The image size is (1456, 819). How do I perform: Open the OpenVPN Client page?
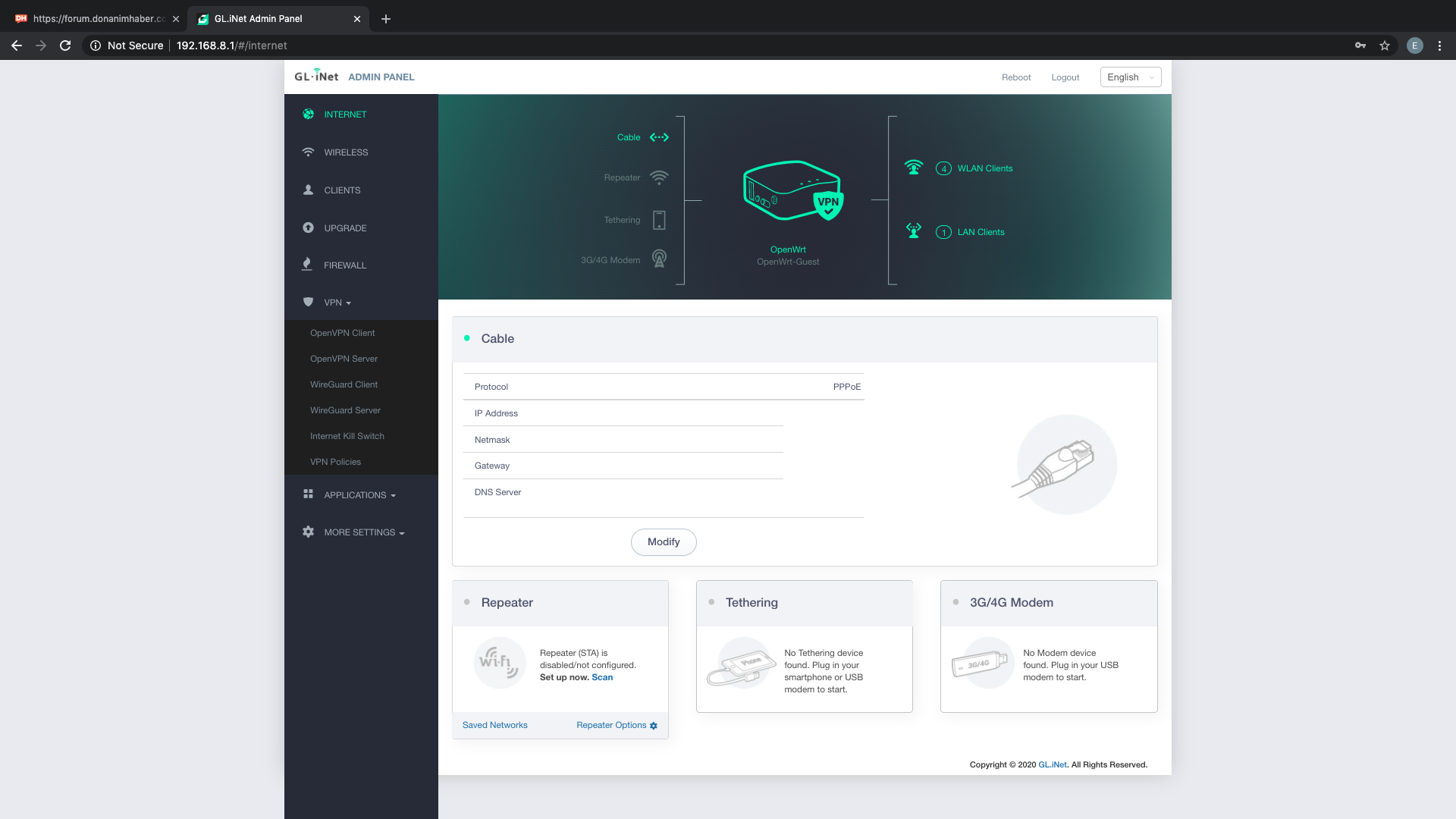coord(342,333)
